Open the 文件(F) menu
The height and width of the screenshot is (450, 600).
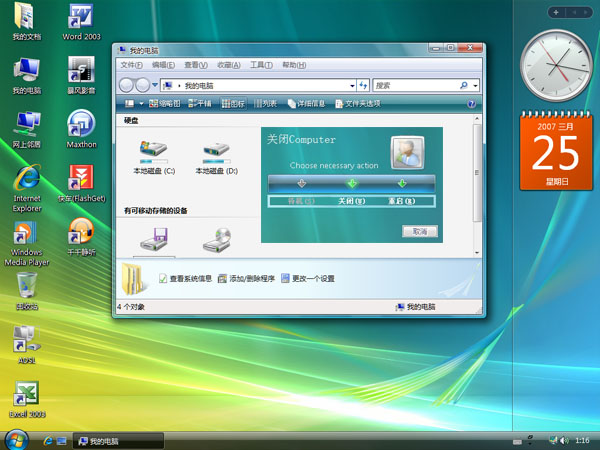pos(131,65)
